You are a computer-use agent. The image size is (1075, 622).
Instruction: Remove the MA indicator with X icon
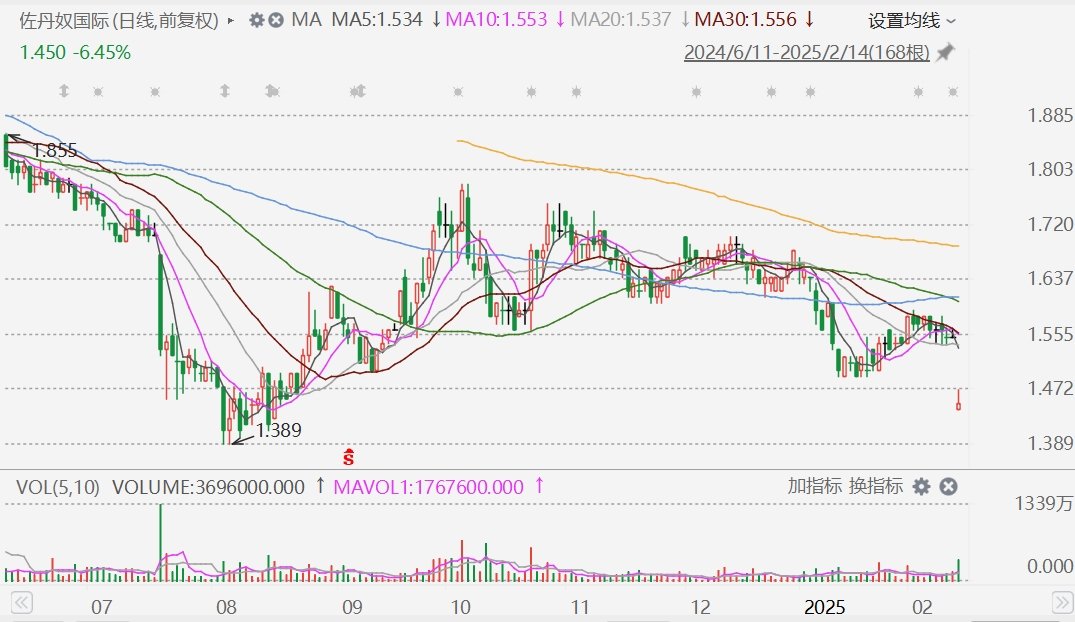click(276, 20)
